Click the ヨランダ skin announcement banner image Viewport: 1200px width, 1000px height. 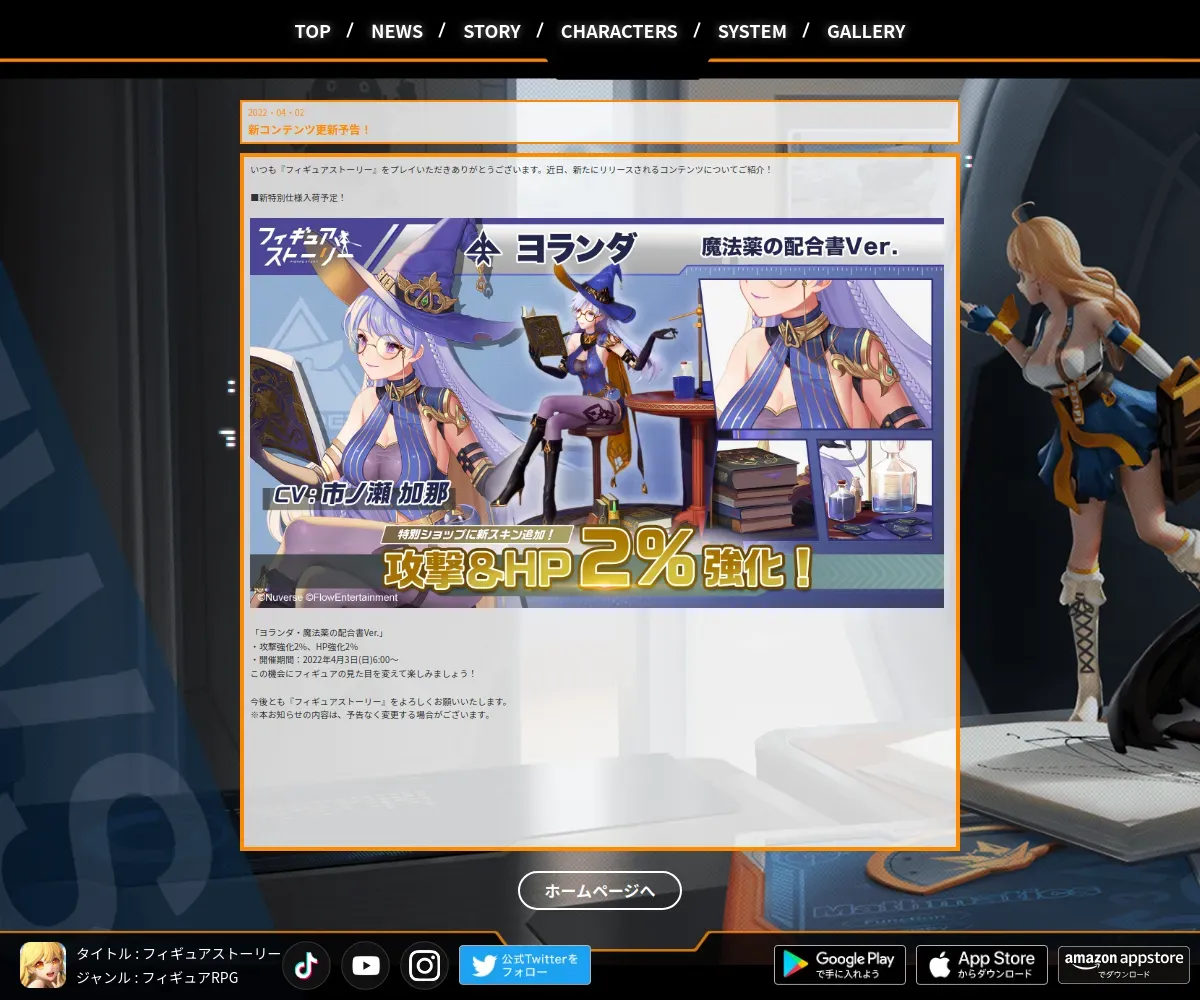tap(597, 413)
